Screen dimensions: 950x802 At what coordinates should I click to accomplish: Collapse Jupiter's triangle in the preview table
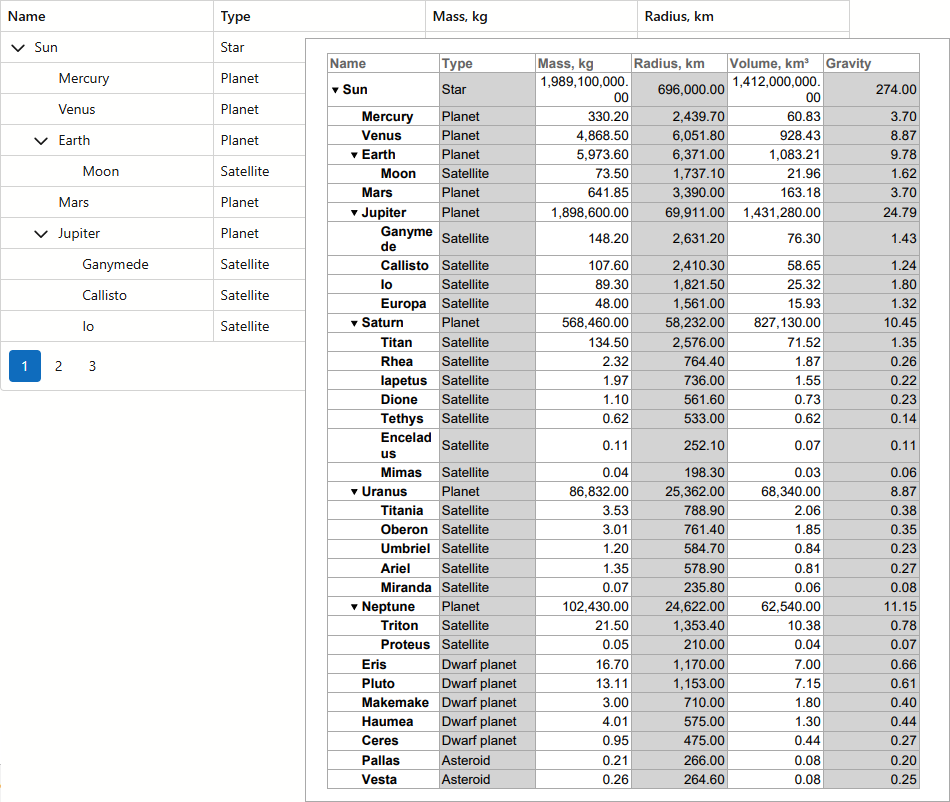coord(354,213)
